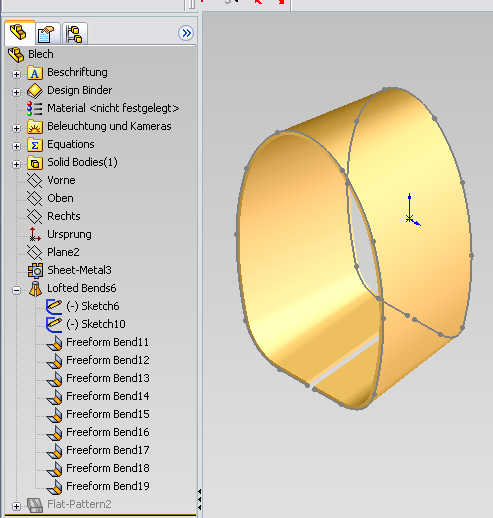Select Plane2 in the feature tree
Screen dimensions: 493x518
click(x=63, y=252)
